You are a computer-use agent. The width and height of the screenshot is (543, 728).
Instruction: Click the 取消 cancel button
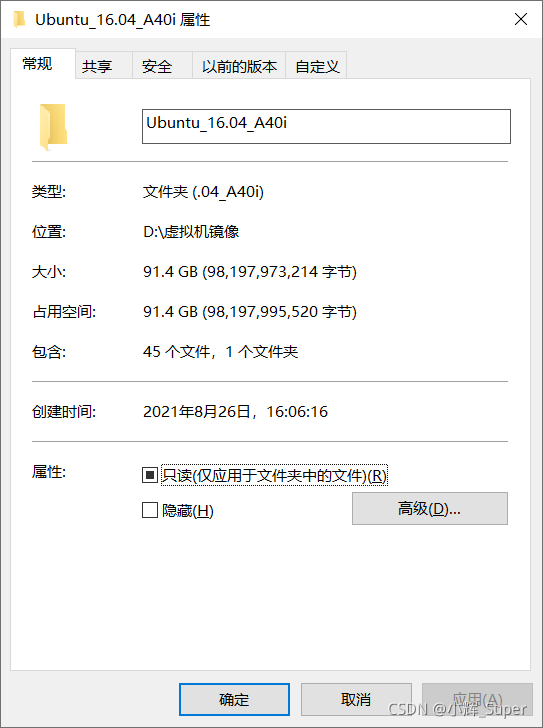pos(356,699)
